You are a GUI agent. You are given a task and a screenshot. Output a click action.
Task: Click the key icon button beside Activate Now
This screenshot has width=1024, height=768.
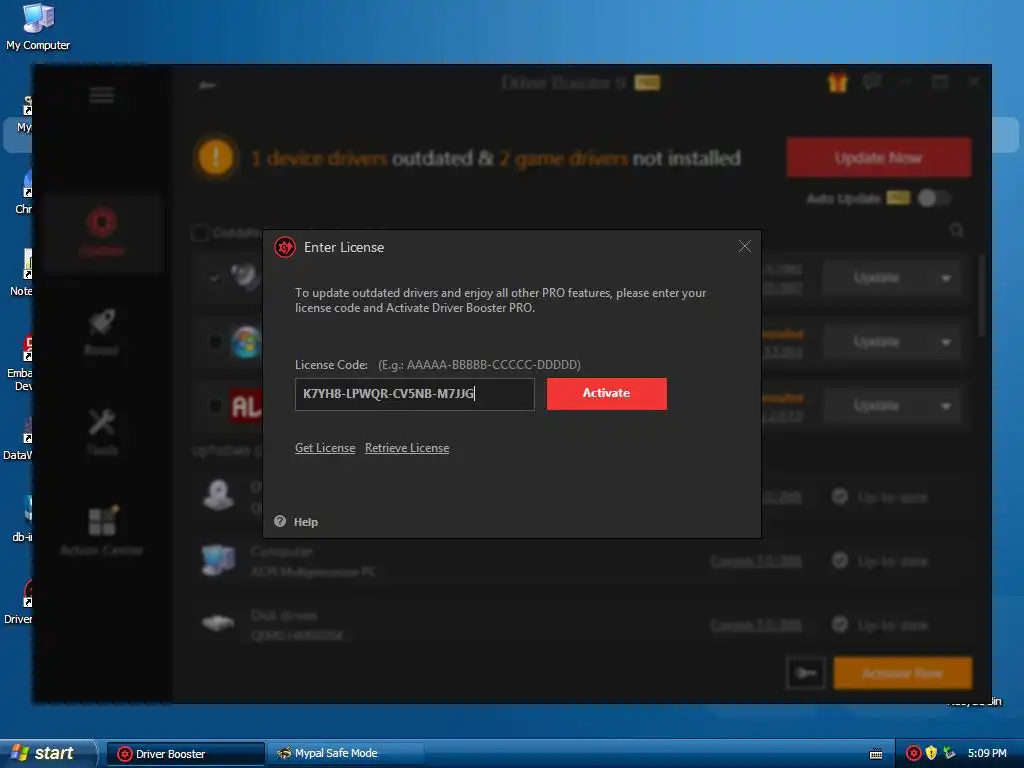point(807,673)
